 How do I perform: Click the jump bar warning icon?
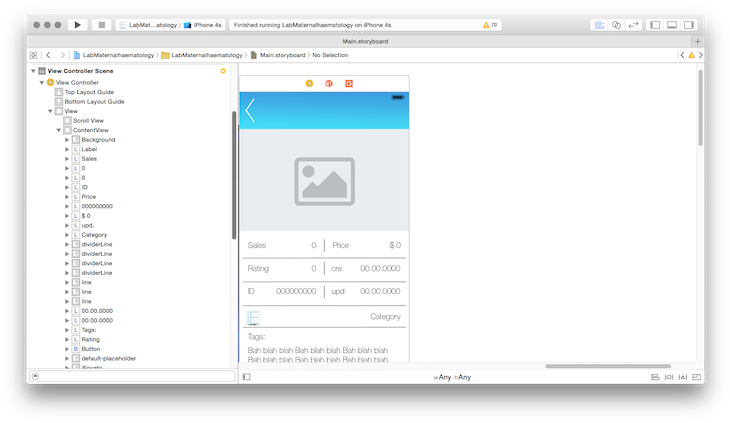click(691, 55)
